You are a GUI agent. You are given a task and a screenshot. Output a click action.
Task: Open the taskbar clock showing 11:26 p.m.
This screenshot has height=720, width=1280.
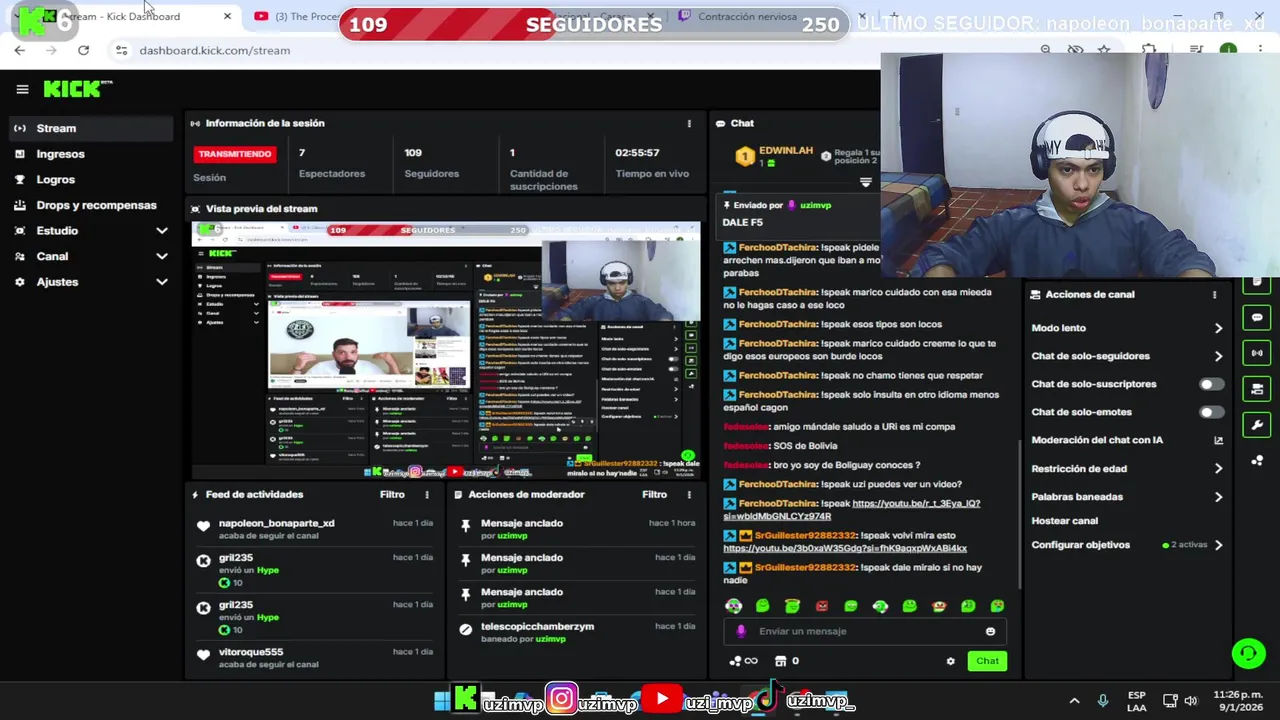(x=1238, y=701)
